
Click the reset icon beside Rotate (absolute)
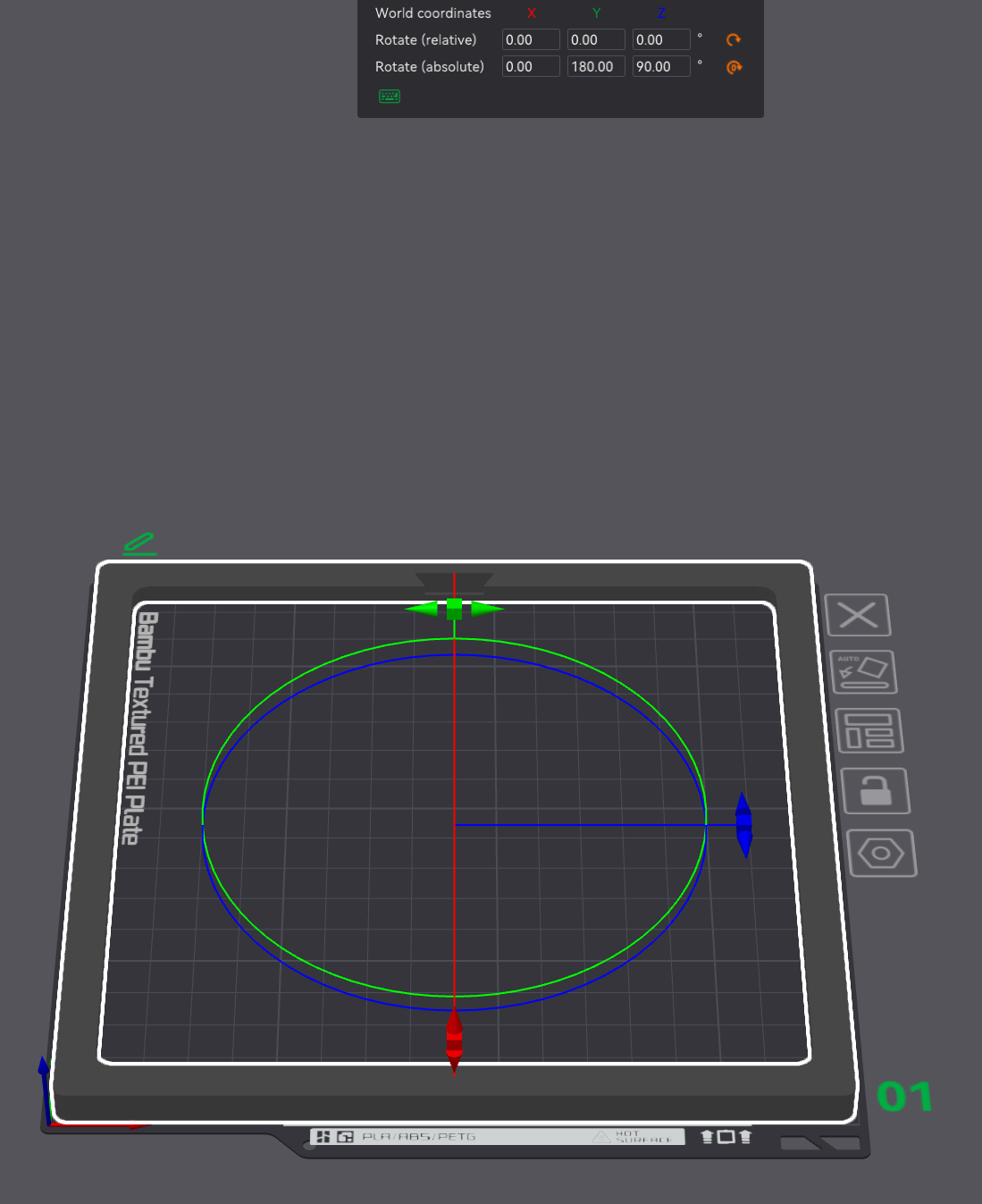click(734, 67)
